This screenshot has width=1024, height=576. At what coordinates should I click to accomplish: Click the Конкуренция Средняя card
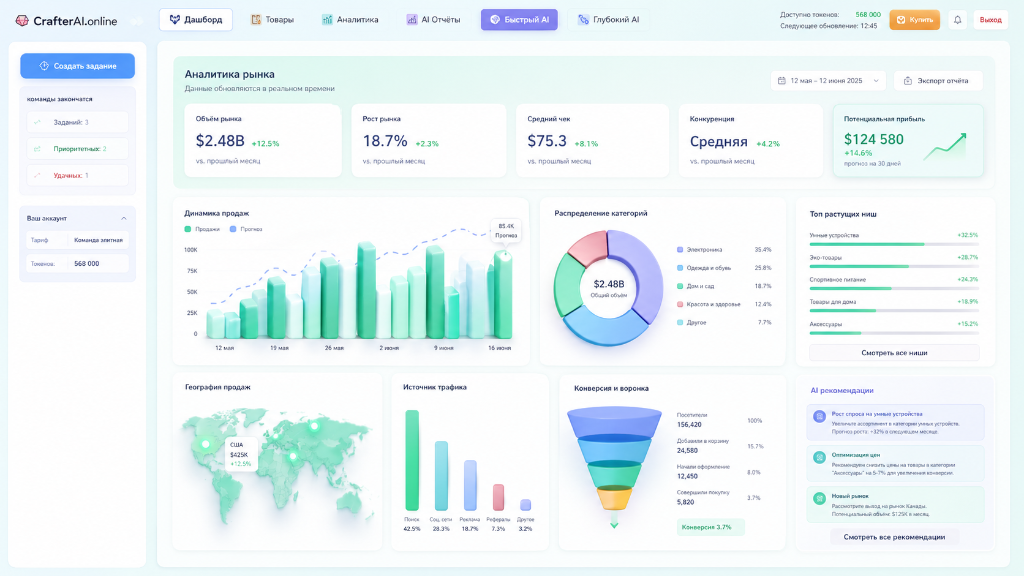click(x=751, y=140)
